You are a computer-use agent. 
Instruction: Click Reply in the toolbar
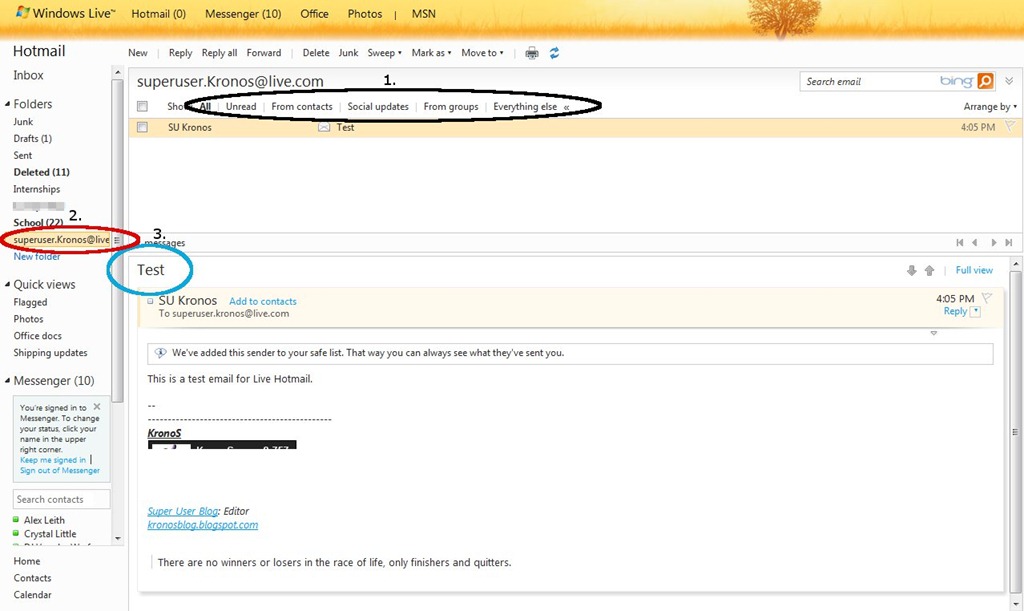180,53
